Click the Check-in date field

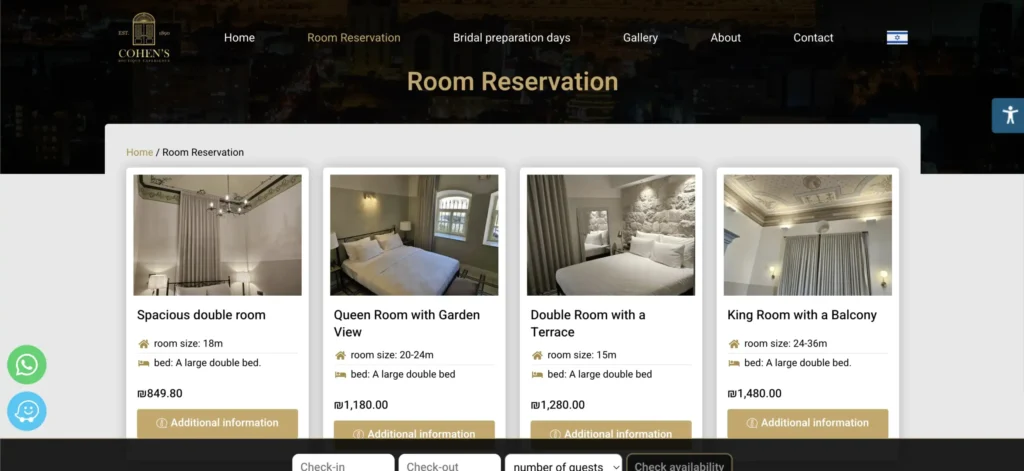pyautogui.click(x=343, y=464)
